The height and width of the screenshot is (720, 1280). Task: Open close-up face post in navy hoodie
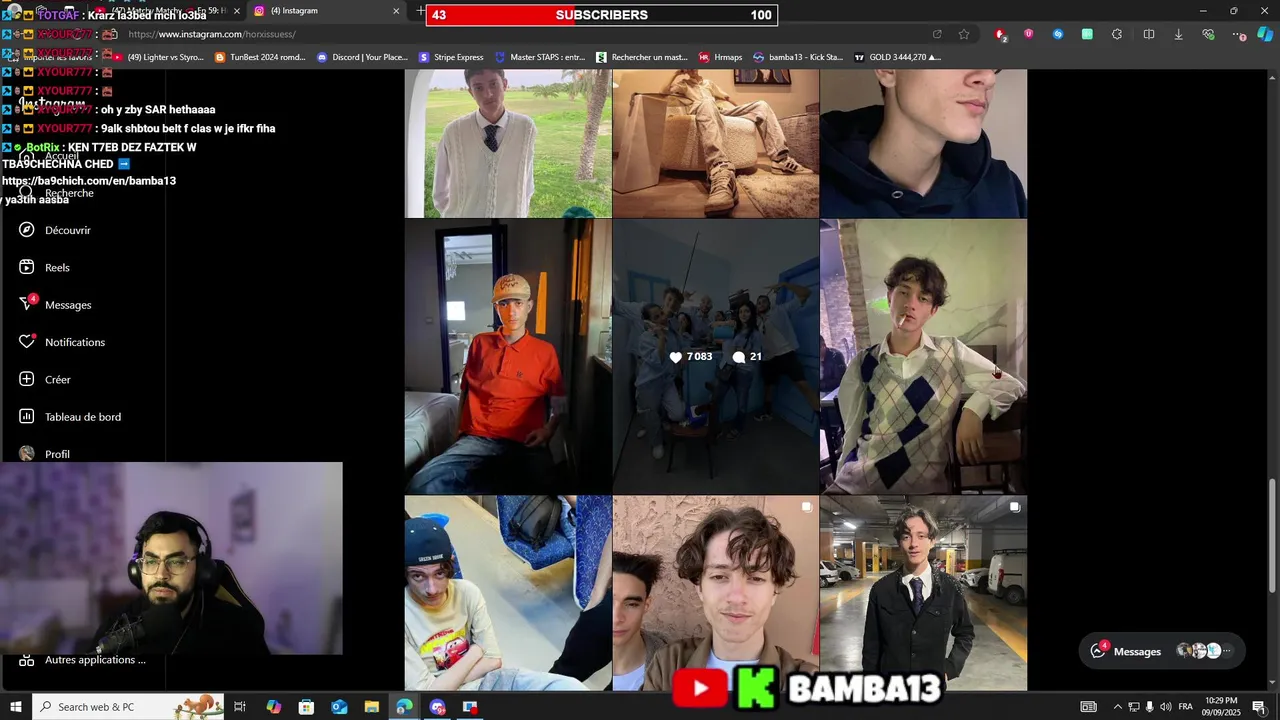pos(923,143)
